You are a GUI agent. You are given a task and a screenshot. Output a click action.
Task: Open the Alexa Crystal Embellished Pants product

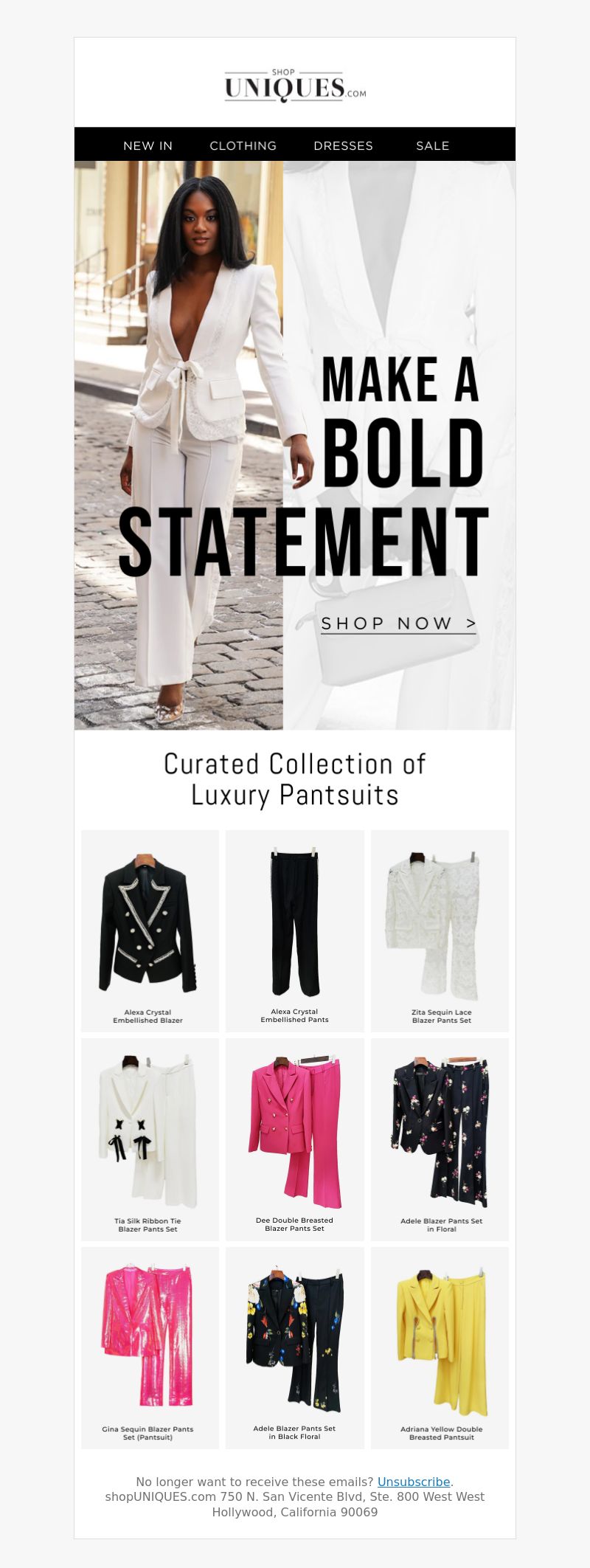pyautogui.click(x=295, y=930)
